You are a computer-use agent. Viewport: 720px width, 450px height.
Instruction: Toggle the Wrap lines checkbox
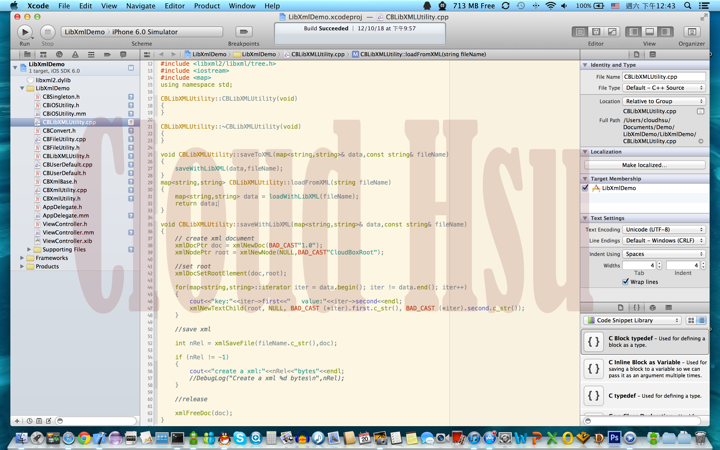(625, 281)
